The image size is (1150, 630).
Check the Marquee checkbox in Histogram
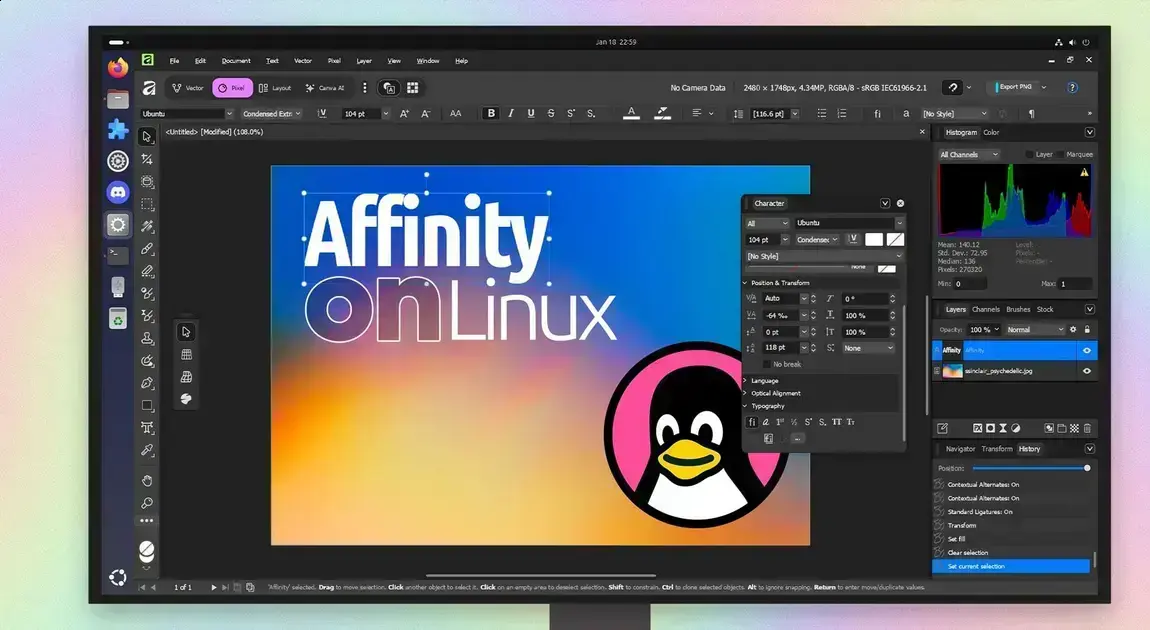point(1060,155)
